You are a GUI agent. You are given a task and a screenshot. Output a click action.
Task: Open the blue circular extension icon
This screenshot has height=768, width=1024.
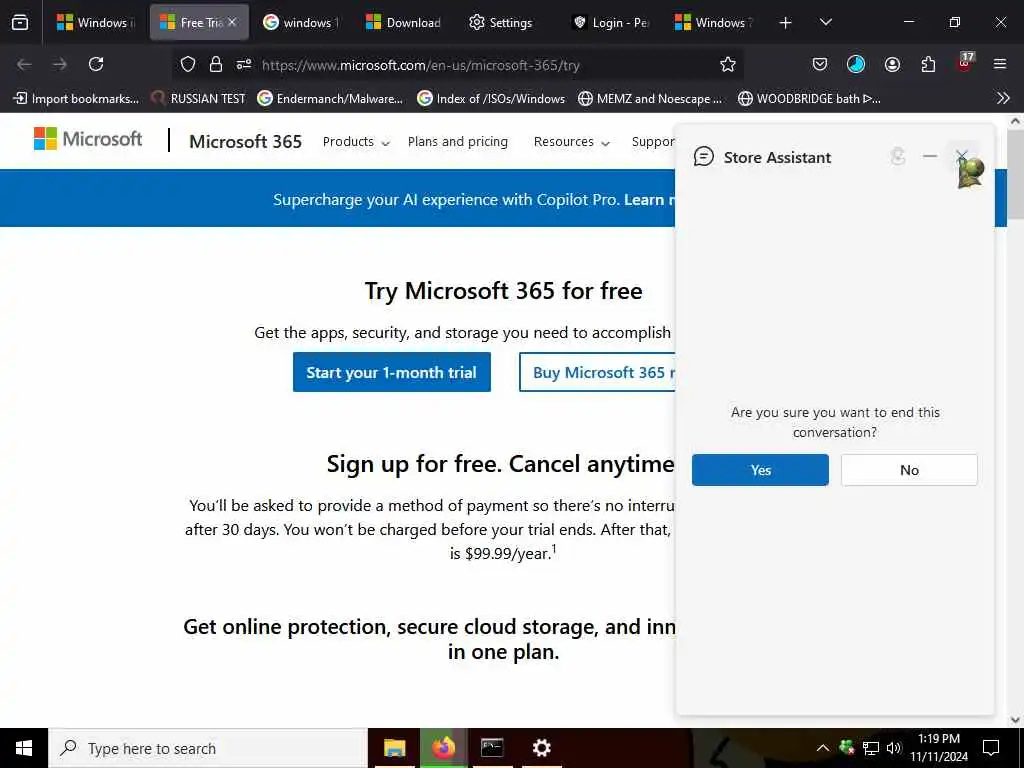(x=856, y=64)
